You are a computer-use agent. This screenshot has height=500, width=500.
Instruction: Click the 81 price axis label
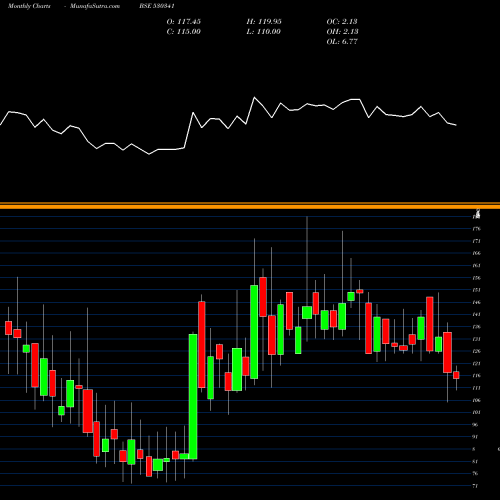(475, 461)
